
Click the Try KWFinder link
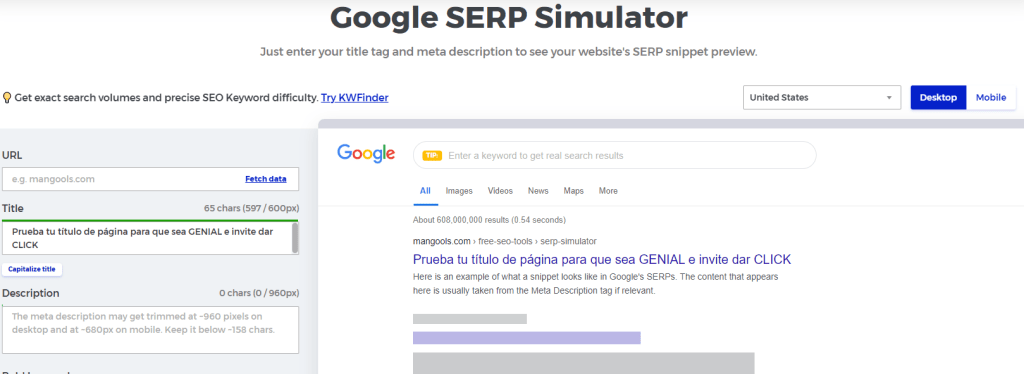[355, 98]
